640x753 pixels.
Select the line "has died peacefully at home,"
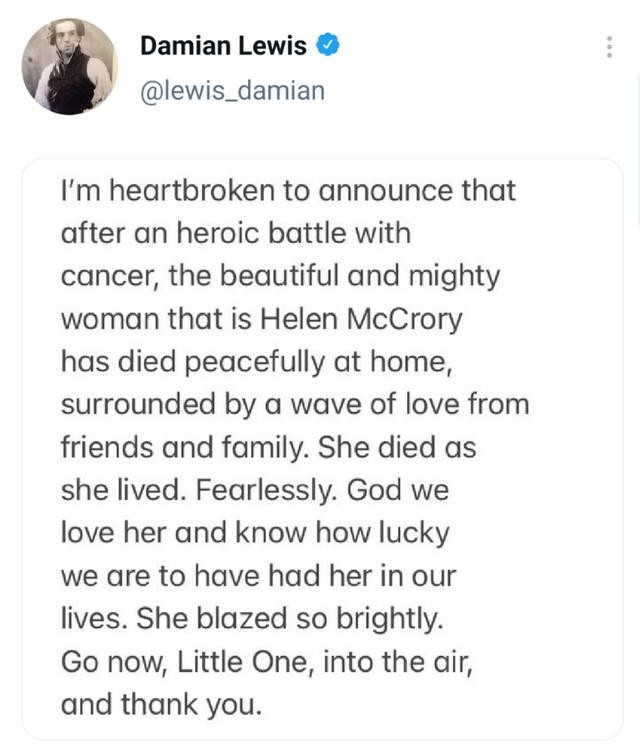click(x=258, y=362)
